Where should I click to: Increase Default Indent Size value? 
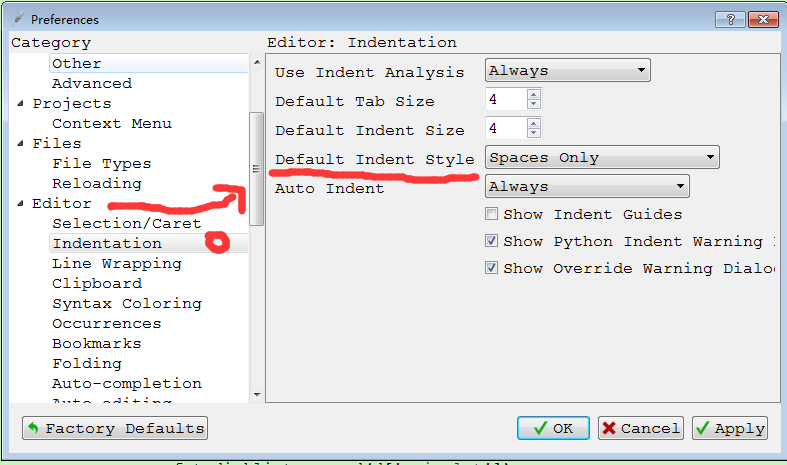534,123
